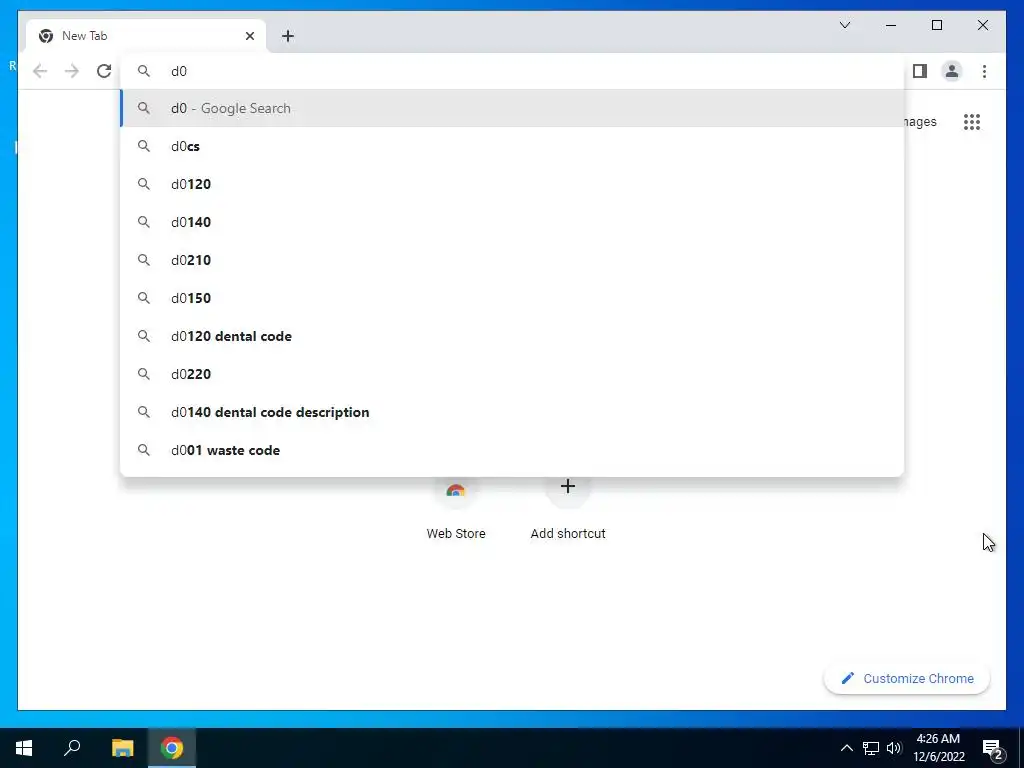Open a new tab with the plus icon

click(288, 36)
